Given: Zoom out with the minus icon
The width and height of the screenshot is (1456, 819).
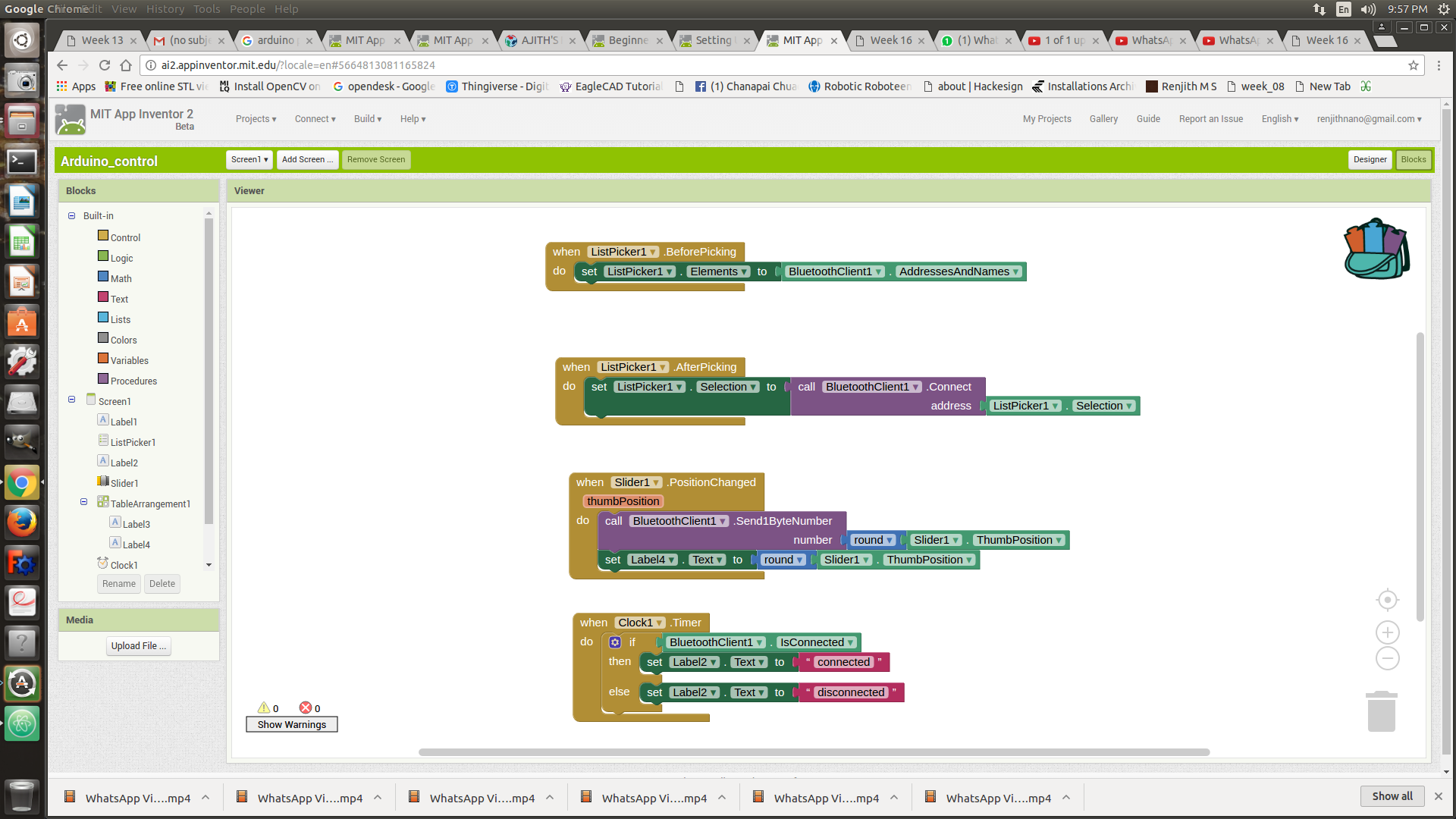Looking at the screenshot, I should pyautogui.click(x=1387, y=658).
